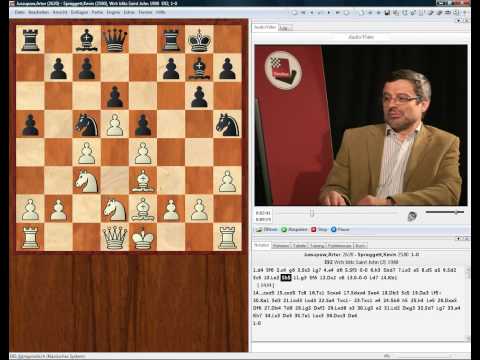Click the volume slider handle
The image size is (480, 360).
coord(456,212)
